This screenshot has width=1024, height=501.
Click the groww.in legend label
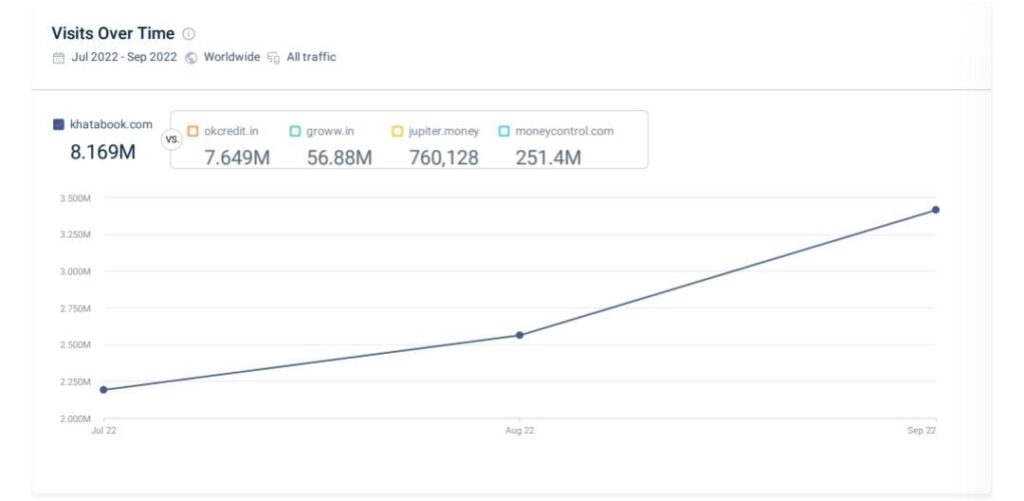(330, 131)
